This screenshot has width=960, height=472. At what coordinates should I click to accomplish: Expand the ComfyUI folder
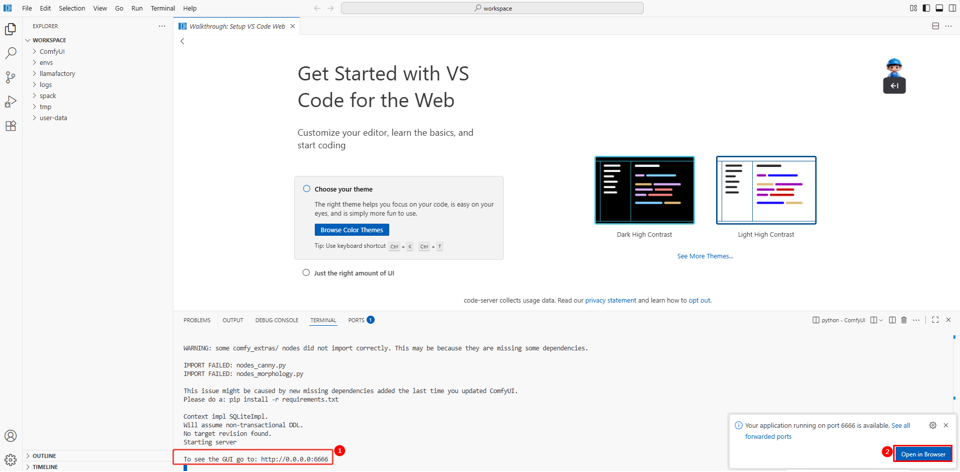52,51
